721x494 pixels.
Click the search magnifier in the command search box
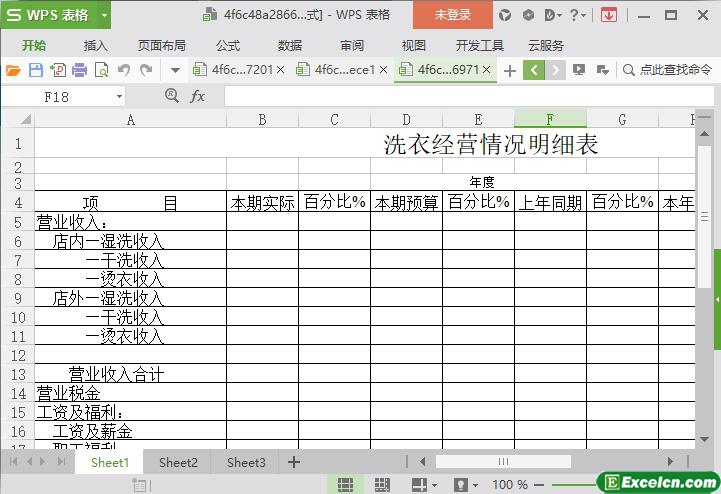629,70
